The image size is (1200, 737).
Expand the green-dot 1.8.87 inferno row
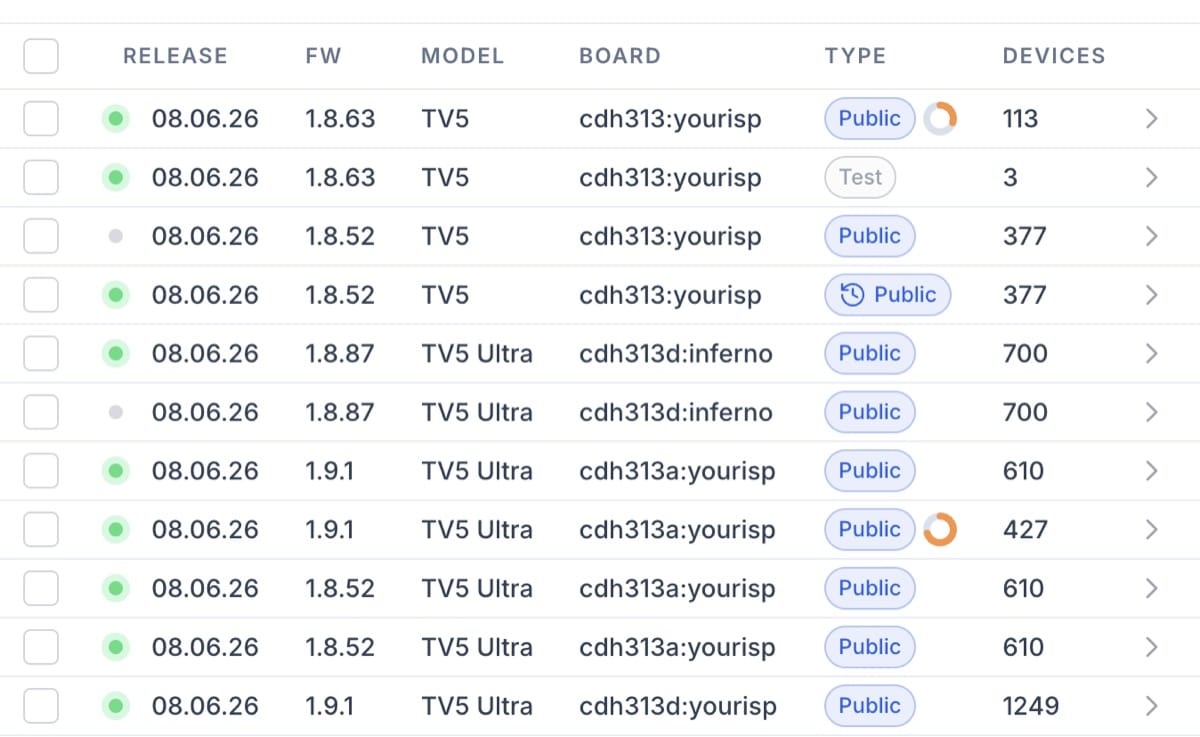1151,354
